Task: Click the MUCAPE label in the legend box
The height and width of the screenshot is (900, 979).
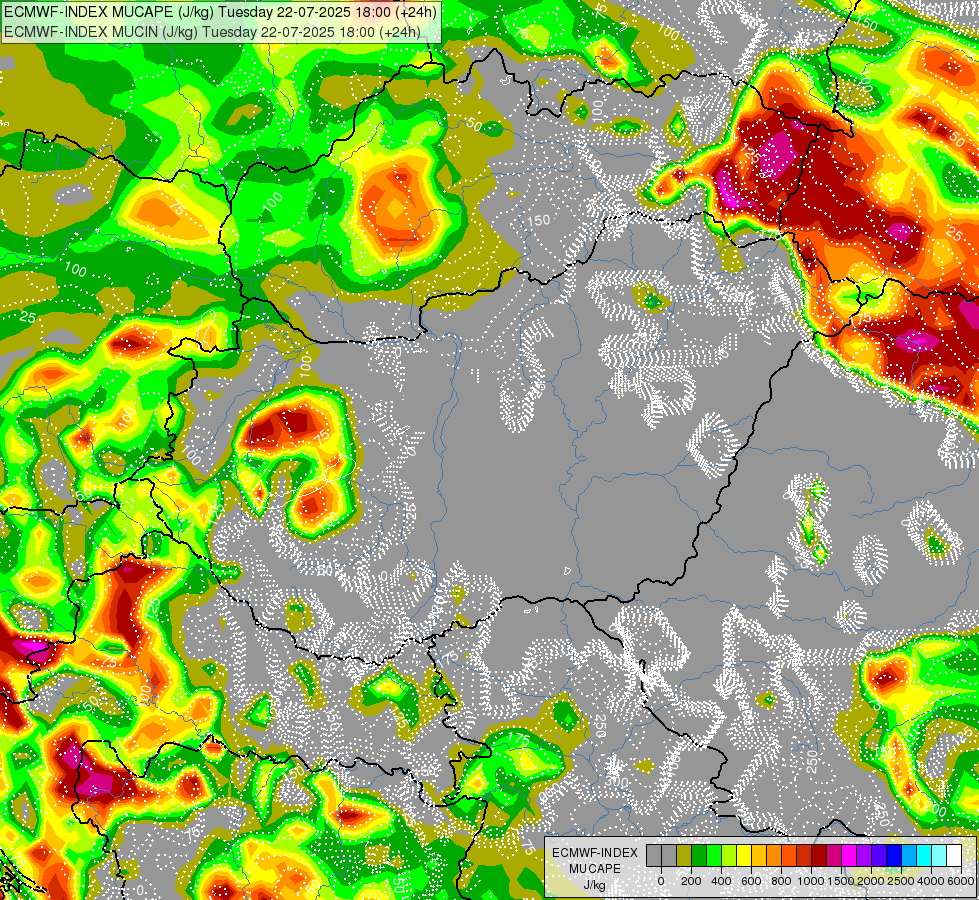Action: [x=595, y=869]
